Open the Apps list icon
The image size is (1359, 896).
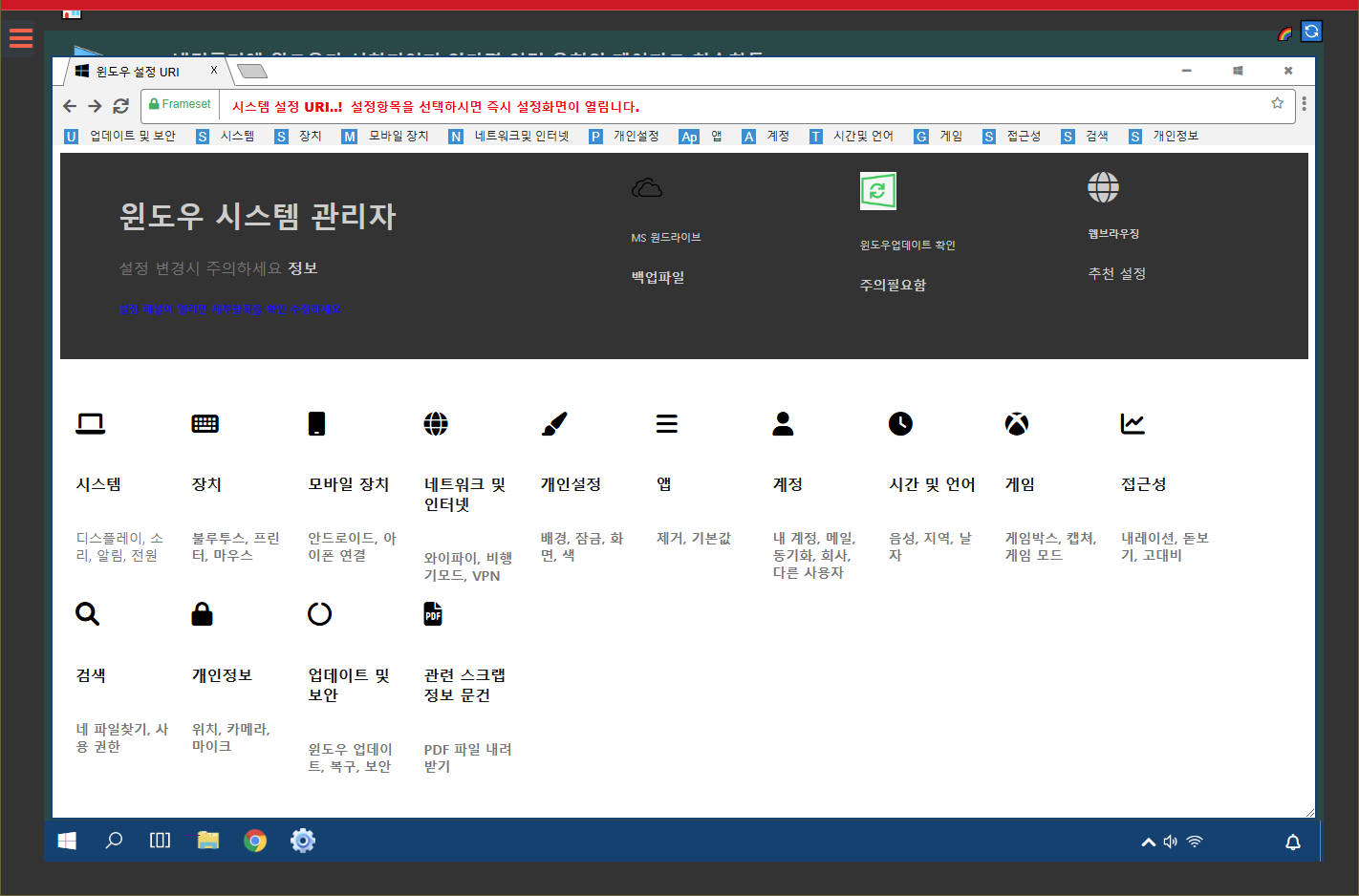[x=667, y=423]
